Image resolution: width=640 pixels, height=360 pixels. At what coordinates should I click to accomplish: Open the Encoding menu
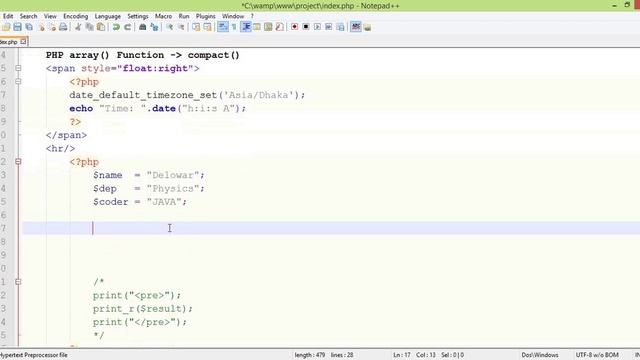76,16
